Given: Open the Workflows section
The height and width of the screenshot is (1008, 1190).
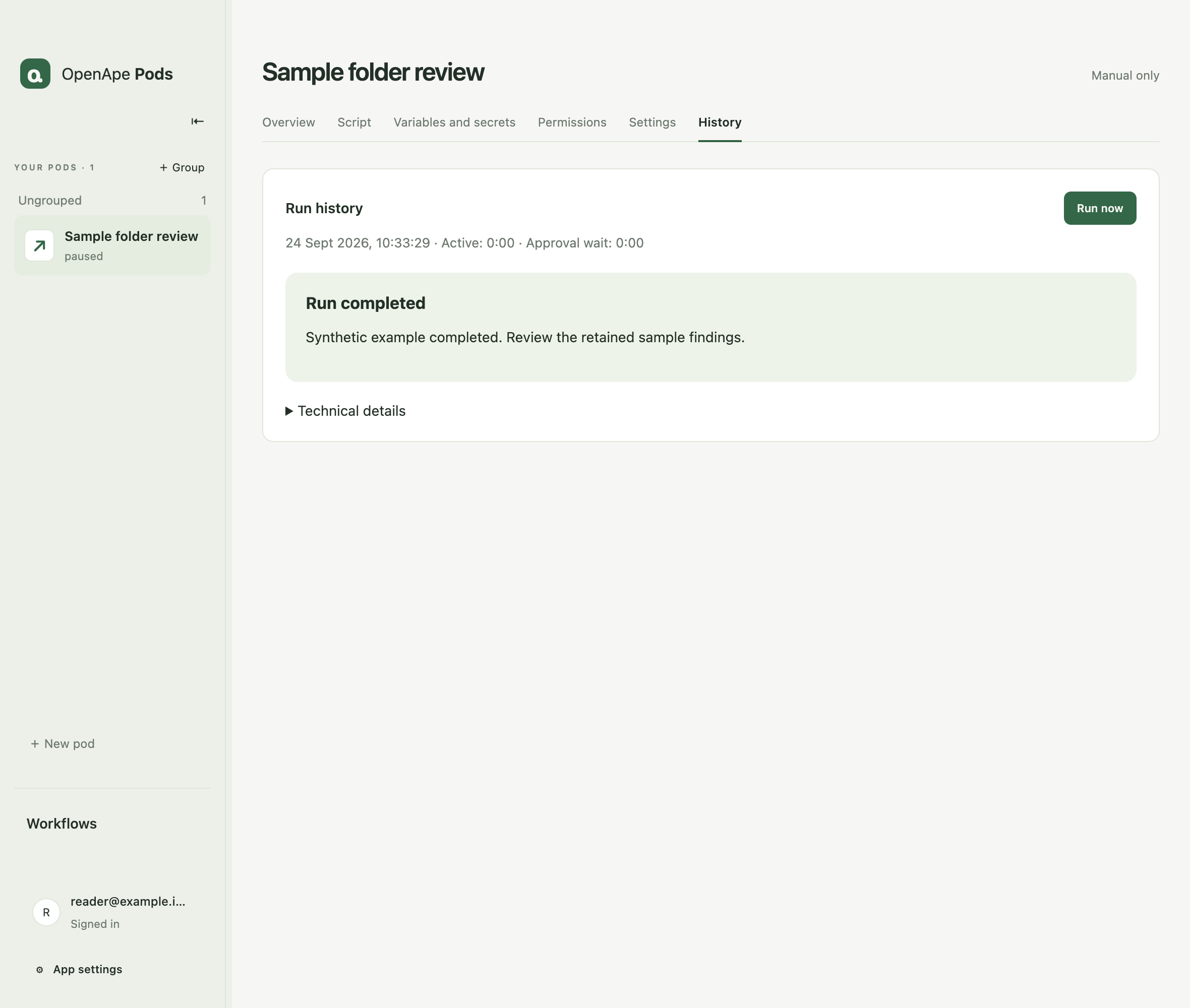Looking at the screenshot, I should coord(62,824).
